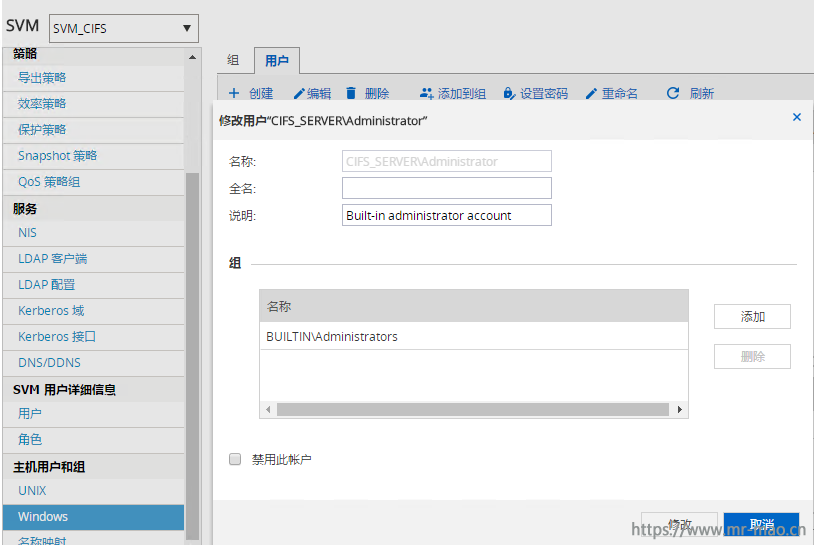This screenshot has height=545, width=814.
Task: Click the disabled 删除 button beside group list
Action: coord(752,357)
